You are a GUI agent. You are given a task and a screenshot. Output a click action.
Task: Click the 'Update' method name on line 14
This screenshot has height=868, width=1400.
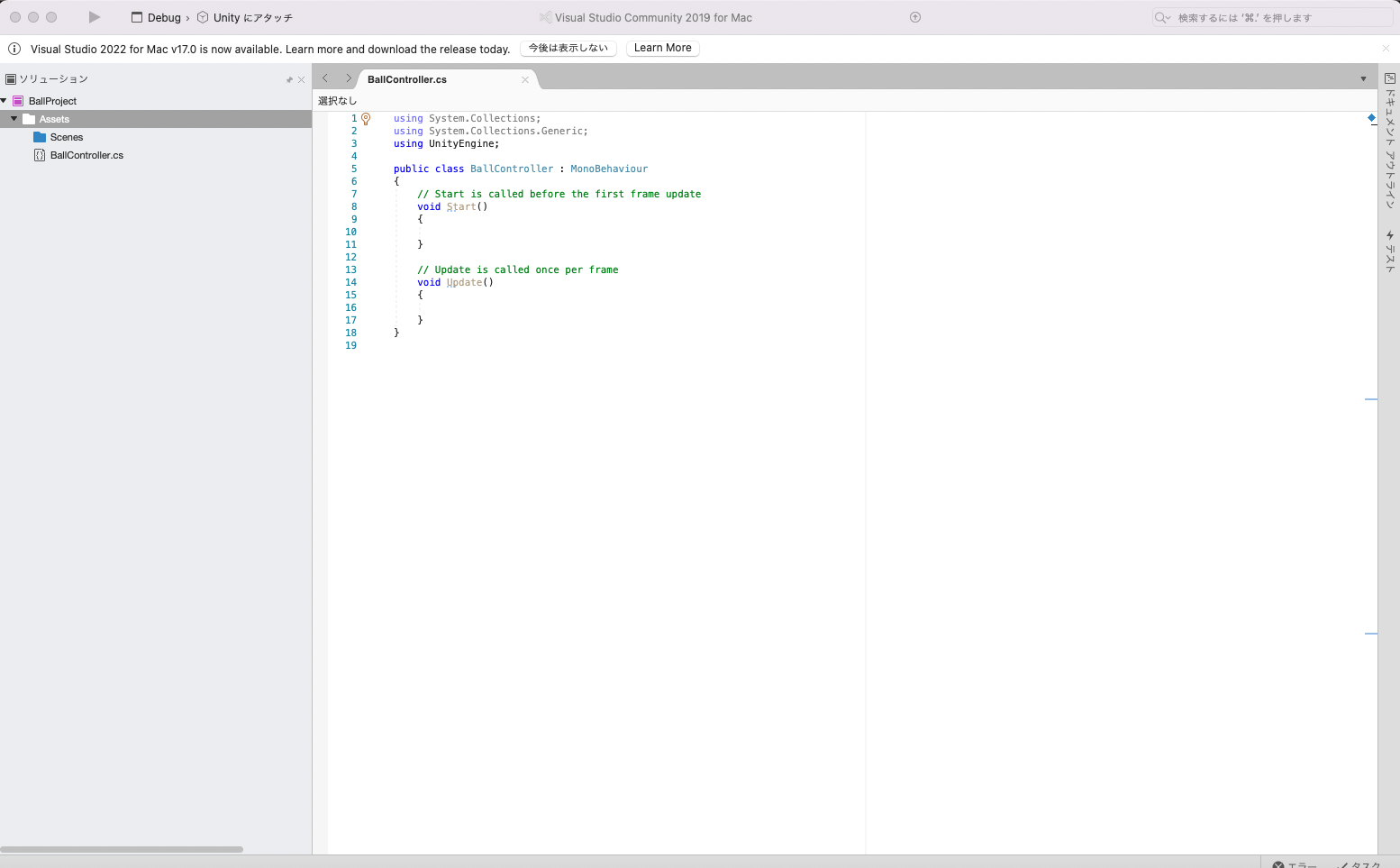(x=464, y=282)
